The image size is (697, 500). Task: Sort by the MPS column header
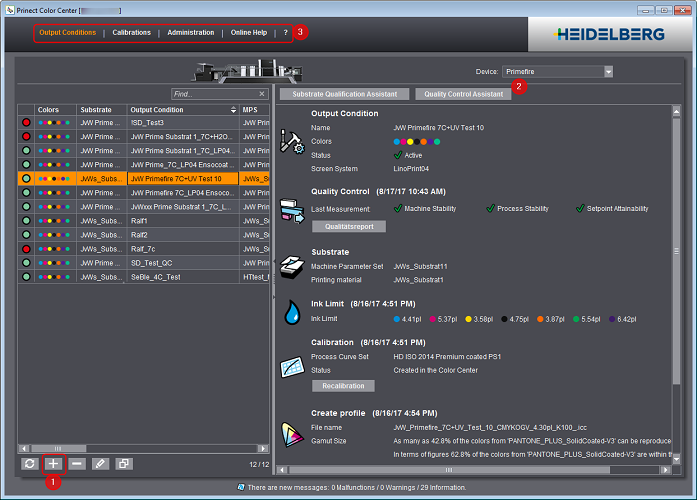click(x=254, y=110)
